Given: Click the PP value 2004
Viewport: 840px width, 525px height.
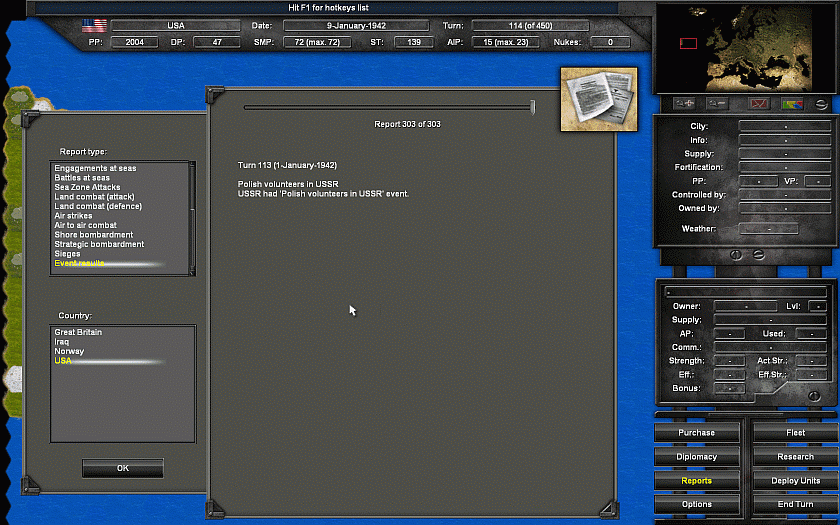Looking at the screenshot, I should coord(134,42).
